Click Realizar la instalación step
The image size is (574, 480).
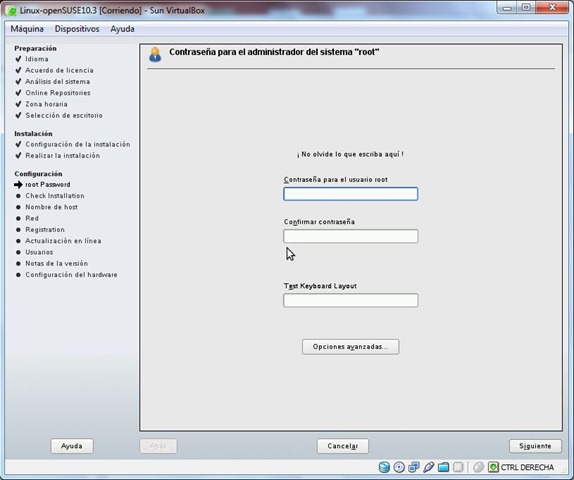tap(63, 156)
